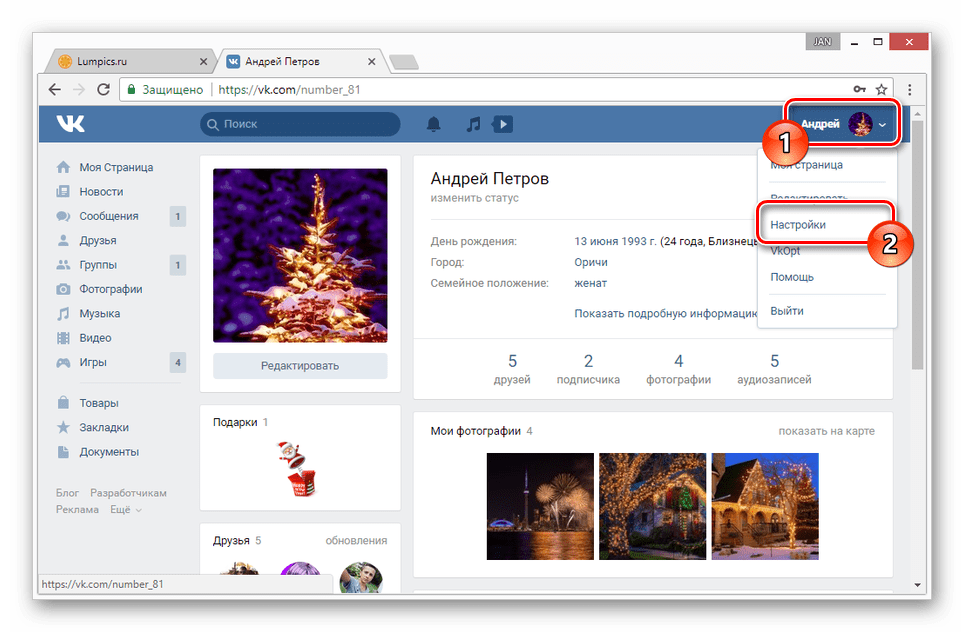
Task: Click the video play icon in header
Action: [x=502, y=124]
